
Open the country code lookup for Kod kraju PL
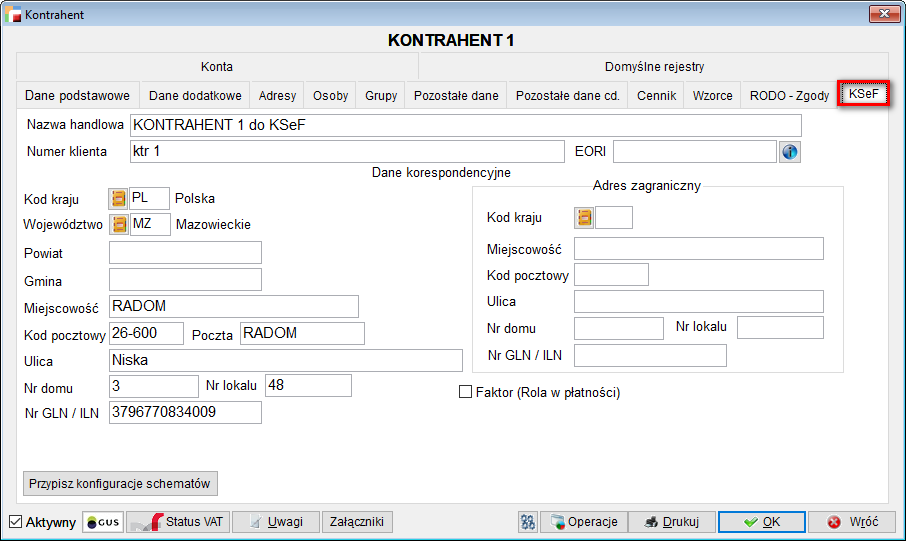(119, 198)
